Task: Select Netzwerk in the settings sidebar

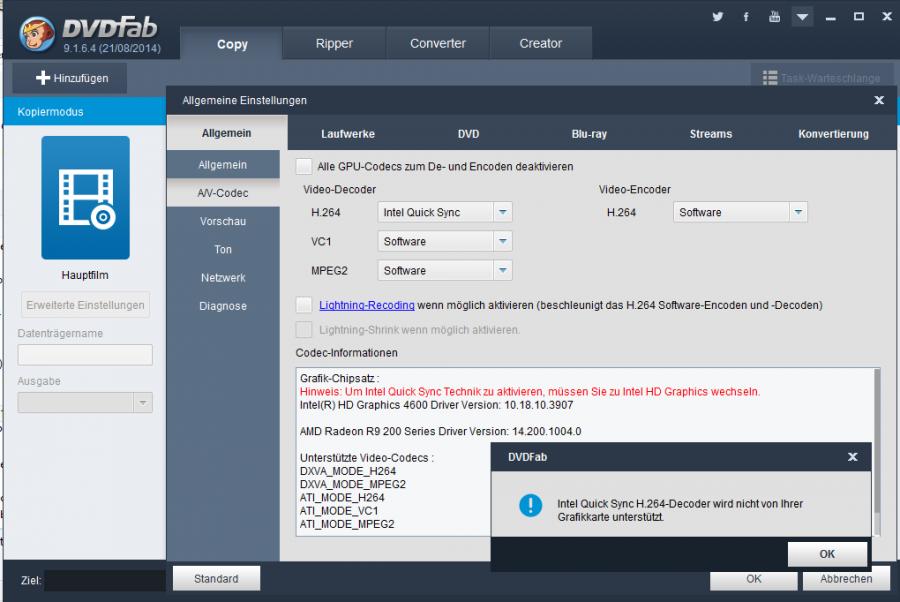Action: [223, 278]
